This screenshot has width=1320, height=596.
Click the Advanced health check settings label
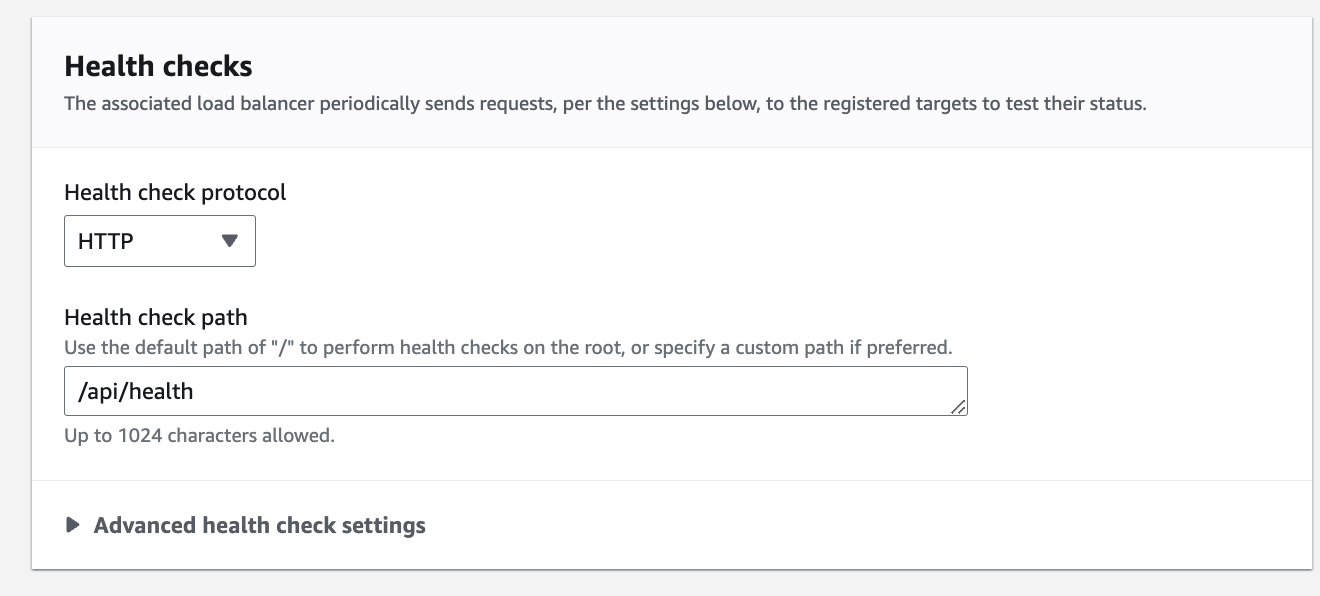pyautogui.click(x=259, y=525)
